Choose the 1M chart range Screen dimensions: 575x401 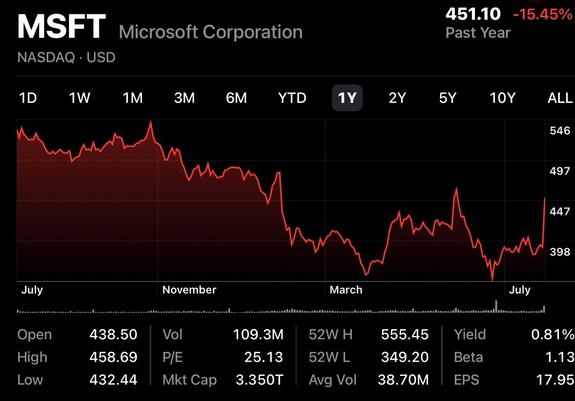[132, 98]
